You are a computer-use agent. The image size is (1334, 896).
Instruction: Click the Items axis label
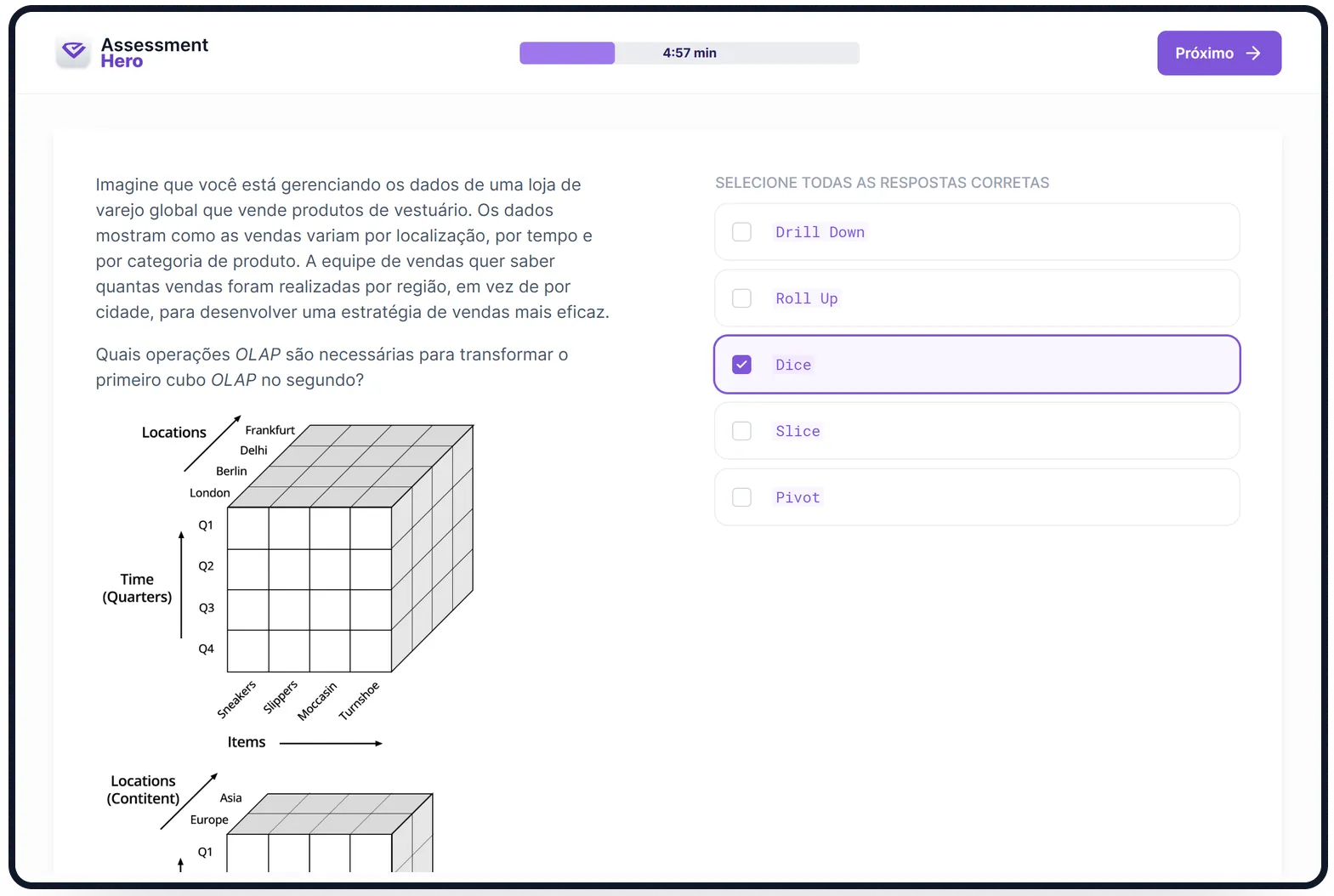247,742
